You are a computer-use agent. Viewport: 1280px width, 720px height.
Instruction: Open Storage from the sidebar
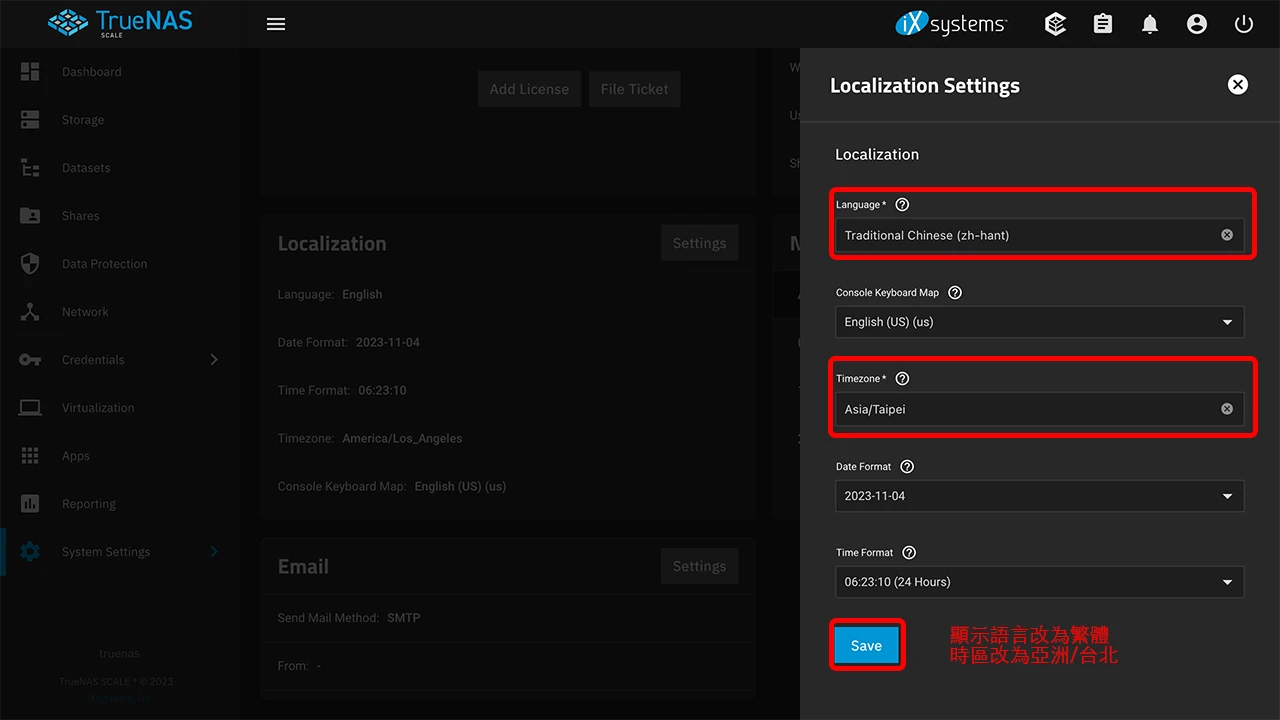click(83, 120)
